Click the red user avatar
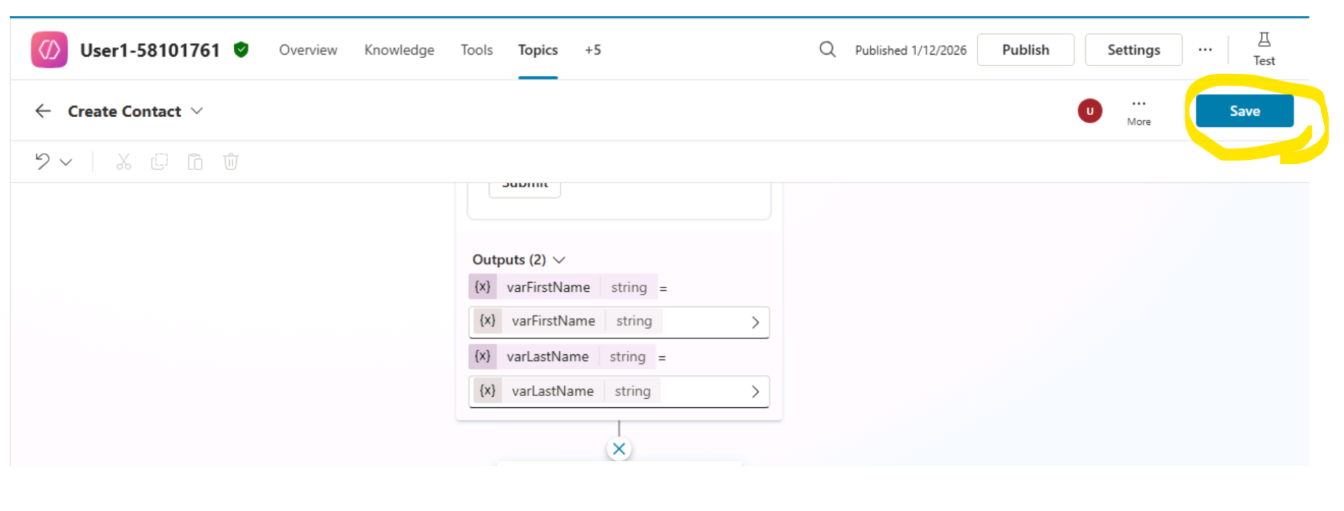Image resolution: width=1344 pixels, height=511 pixels. pos(1089,111)
